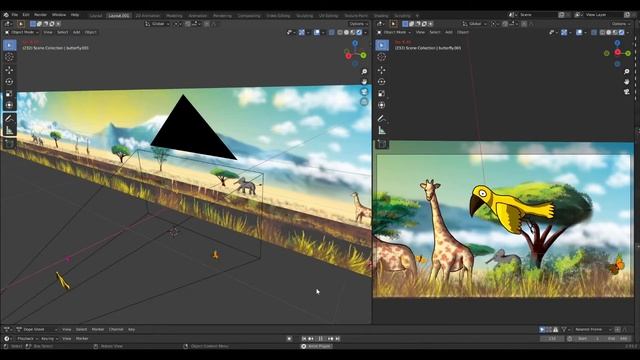This screenshot has height=360, width=640.
Task: Select the Rotate tool in right viewport toolbar
Action: pyautogui.click(x=382, y=82)
